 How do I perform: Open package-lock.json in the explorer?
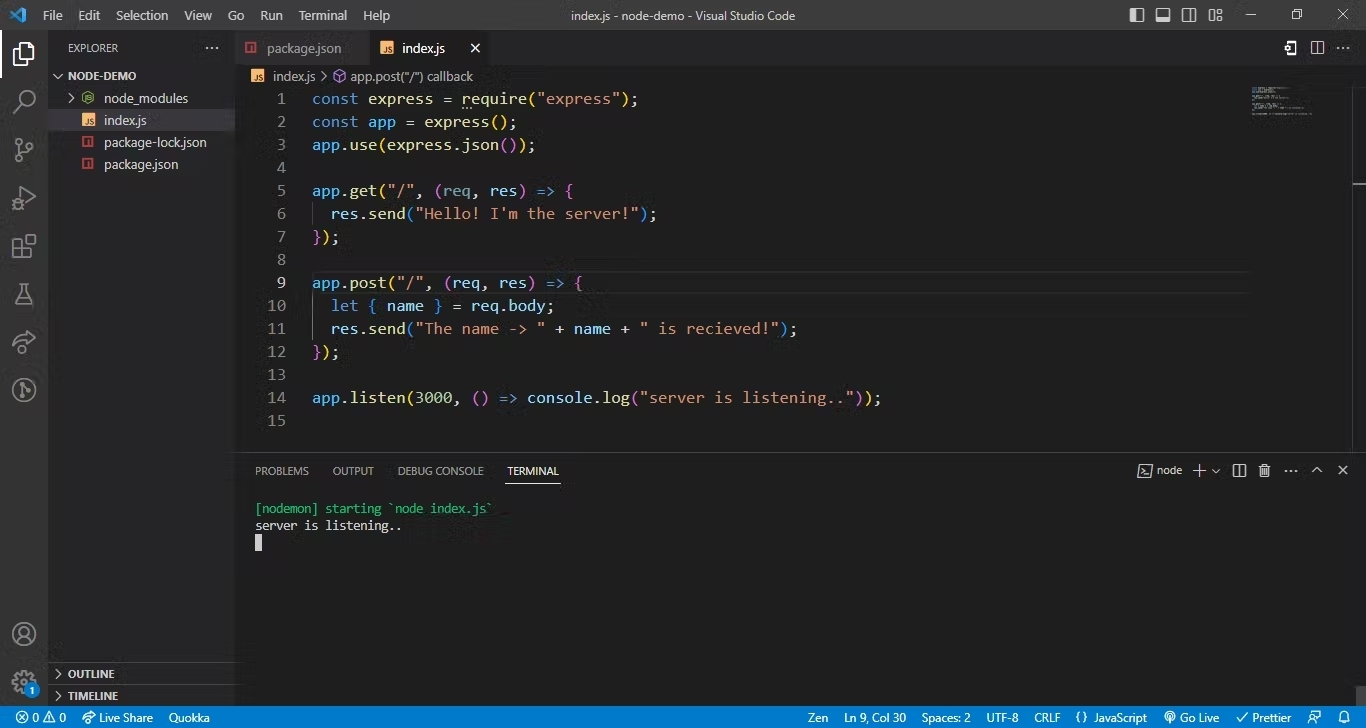(x=155, y=142)
